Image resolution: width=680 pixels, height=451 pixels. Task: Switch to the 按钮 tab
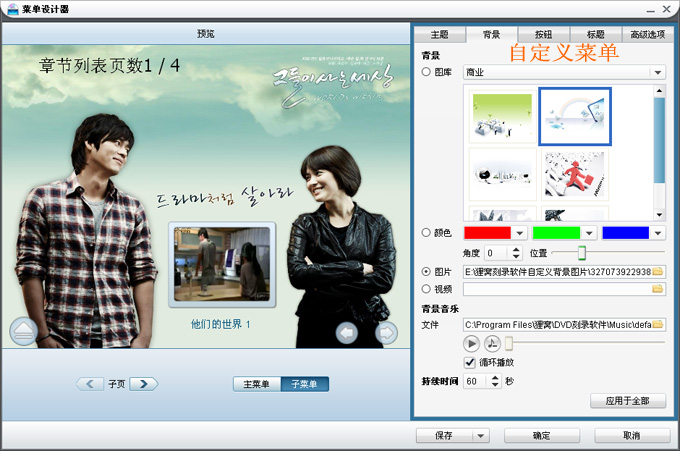[543, 35]
